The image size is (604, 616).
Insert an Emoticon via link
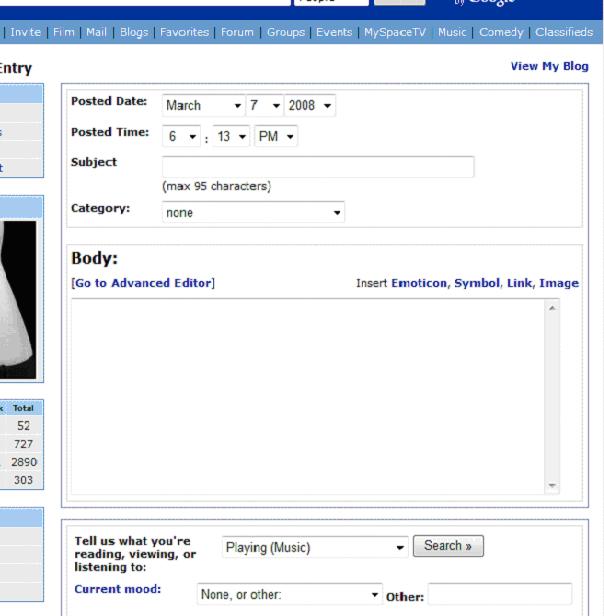tap(419, 283)
